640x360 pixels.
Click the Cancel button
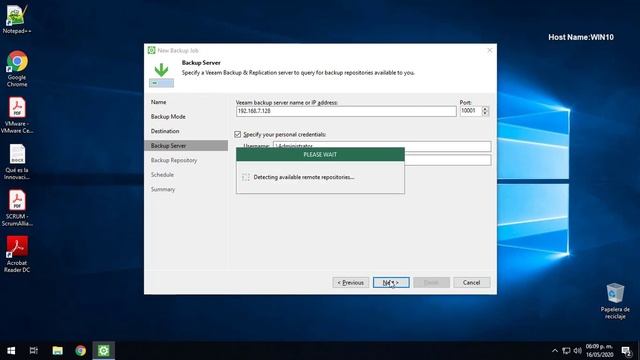pyautogui.click(x=471, y=282)
